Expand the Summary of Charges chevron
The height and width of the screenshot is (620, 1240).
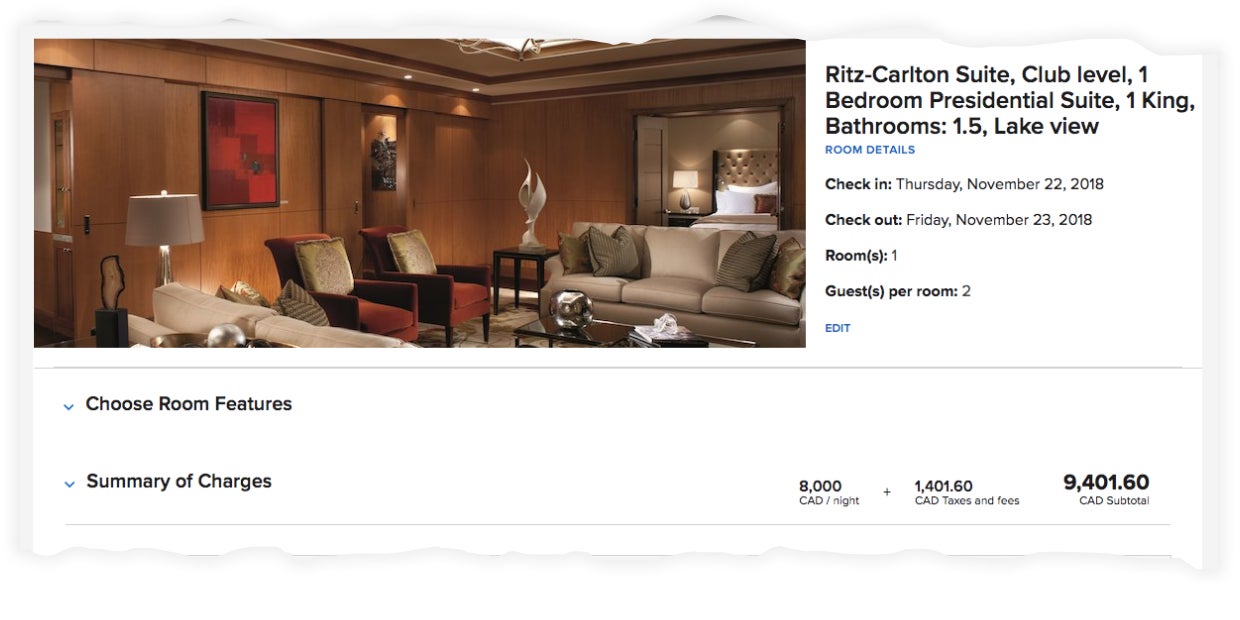pyautogui.click(x=69, y=484)
